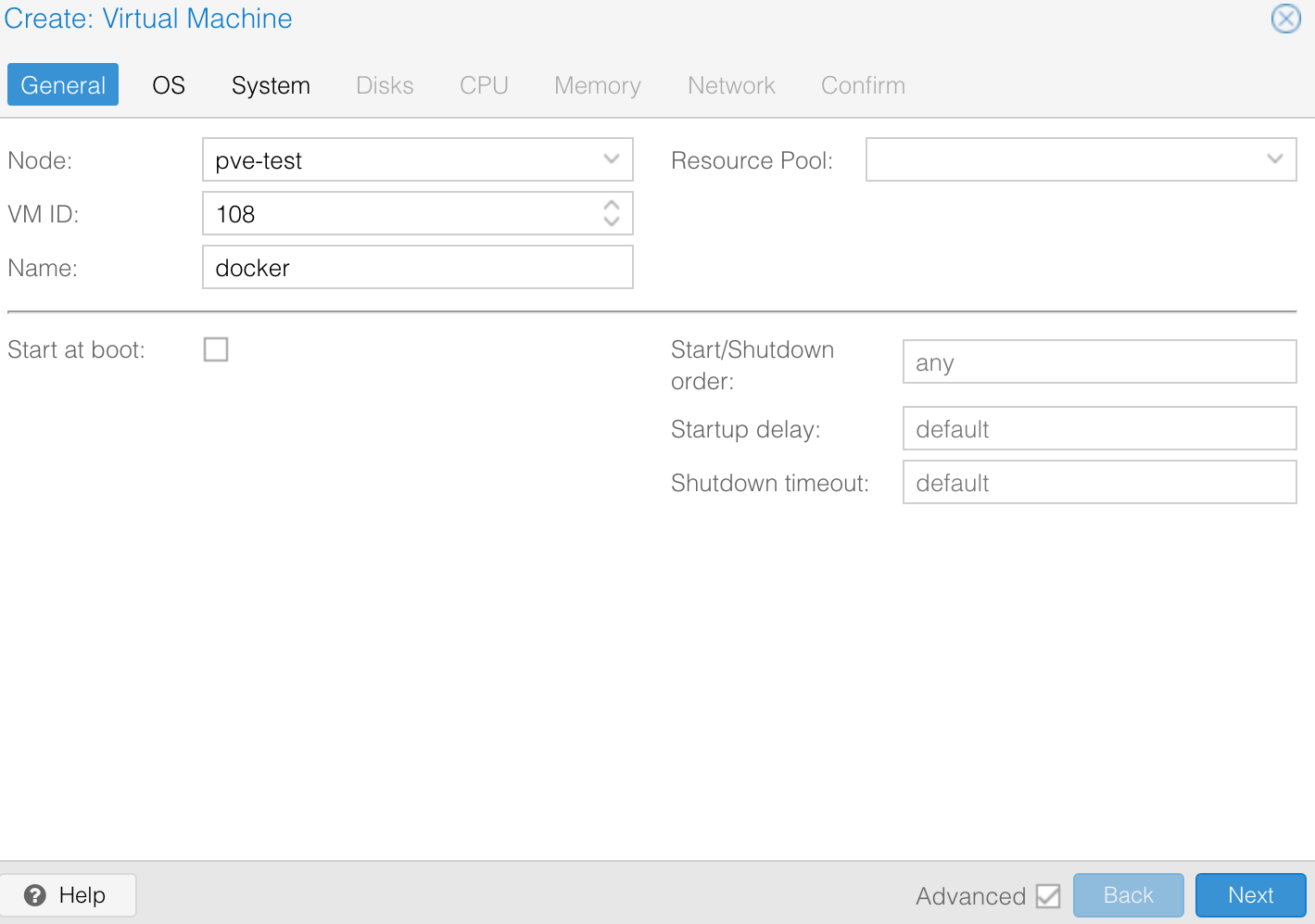Click the Shutdown timeout field
Viewport: 1315px width, 924px height.
click(x=1098, y=482)
